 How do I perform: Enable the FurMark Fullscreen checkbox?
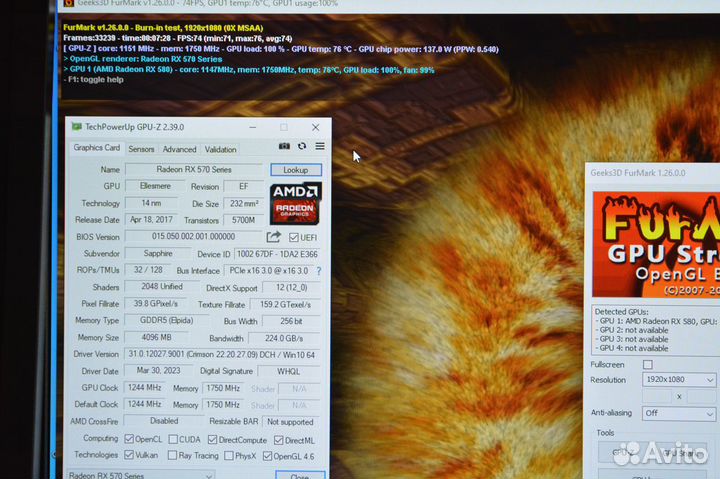click(x=648, y=365)
